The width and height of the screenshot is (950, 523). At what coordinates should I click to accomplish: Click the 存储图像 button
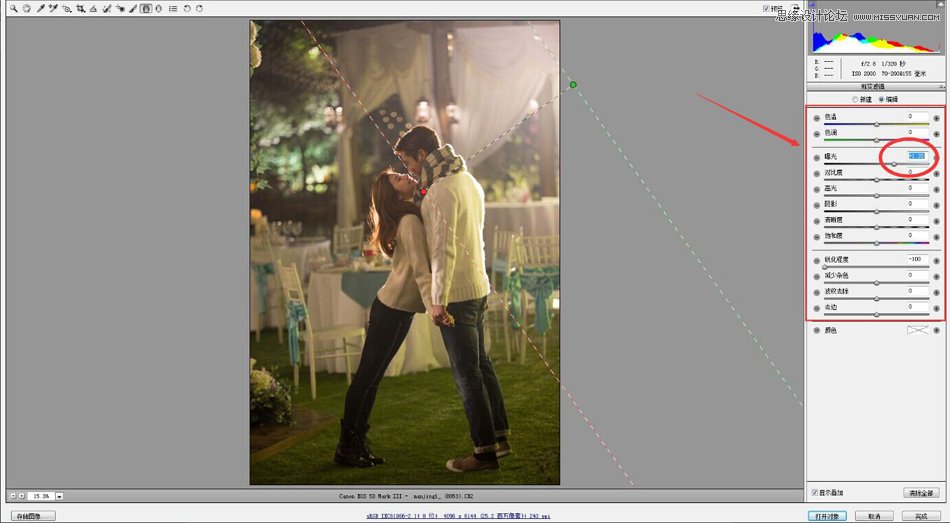click(33, 516)
